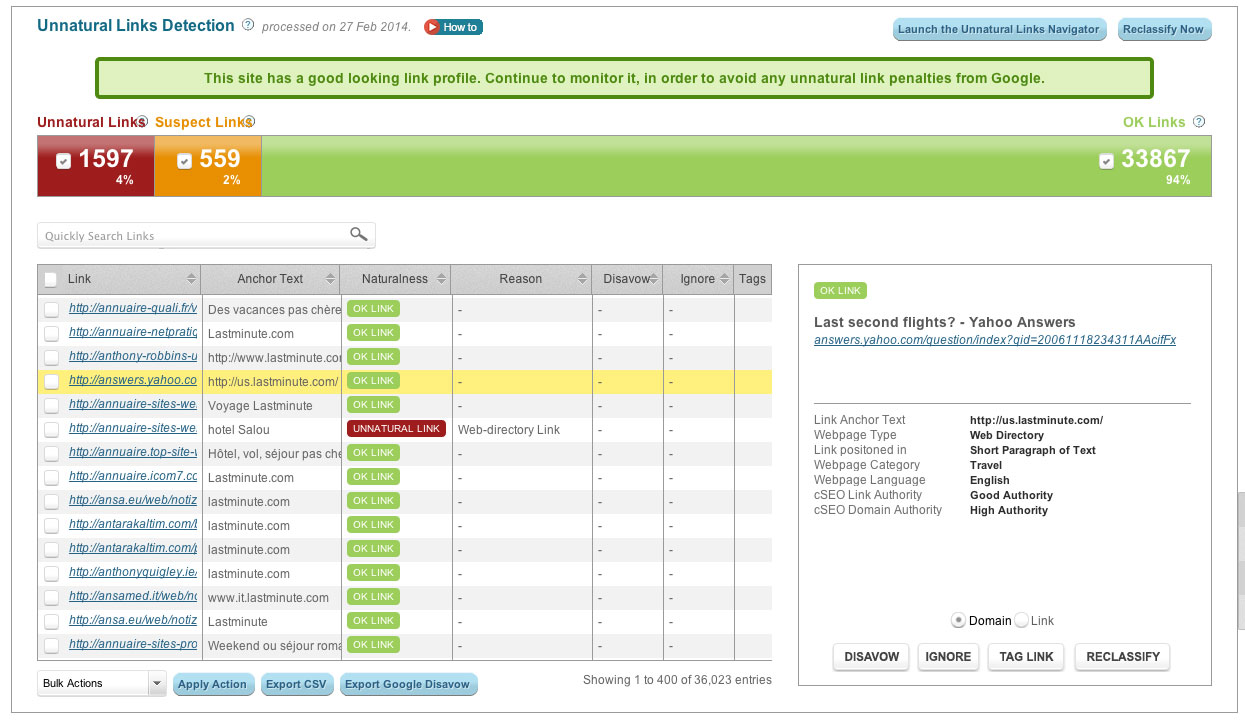This screenshot has height=722, width=1245.
Task: Click sort arrows on Anchor Text column
Action: point(329,279)
